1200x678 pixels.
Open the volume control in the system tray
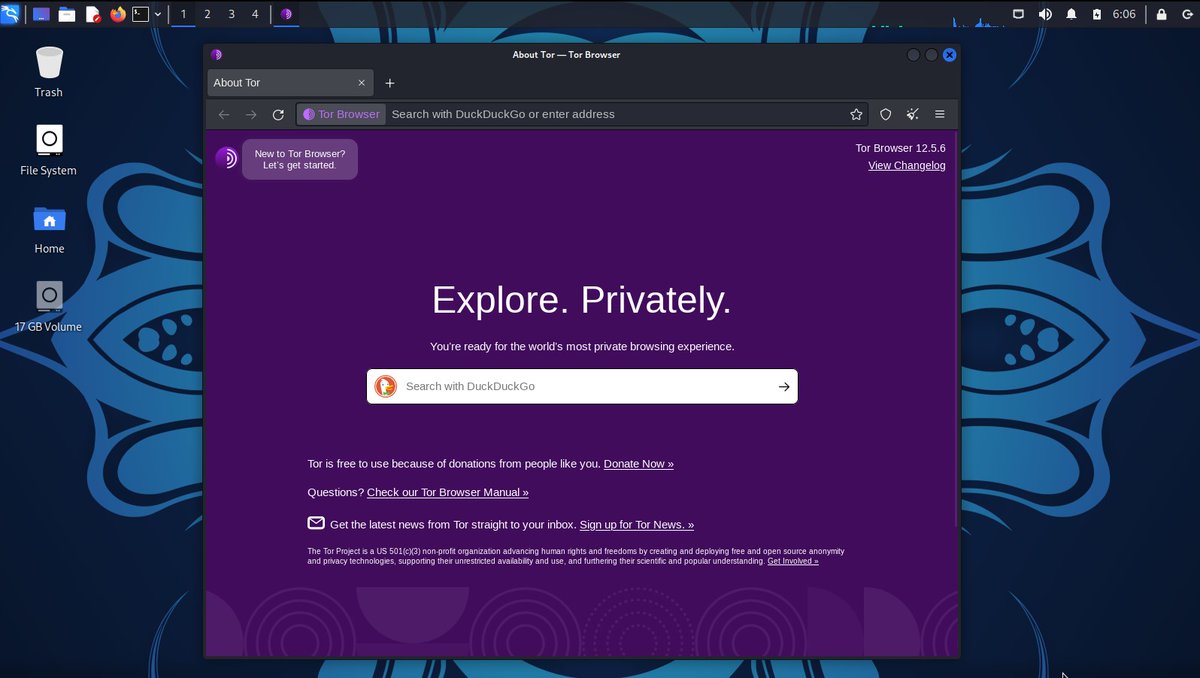(1043, 14)
